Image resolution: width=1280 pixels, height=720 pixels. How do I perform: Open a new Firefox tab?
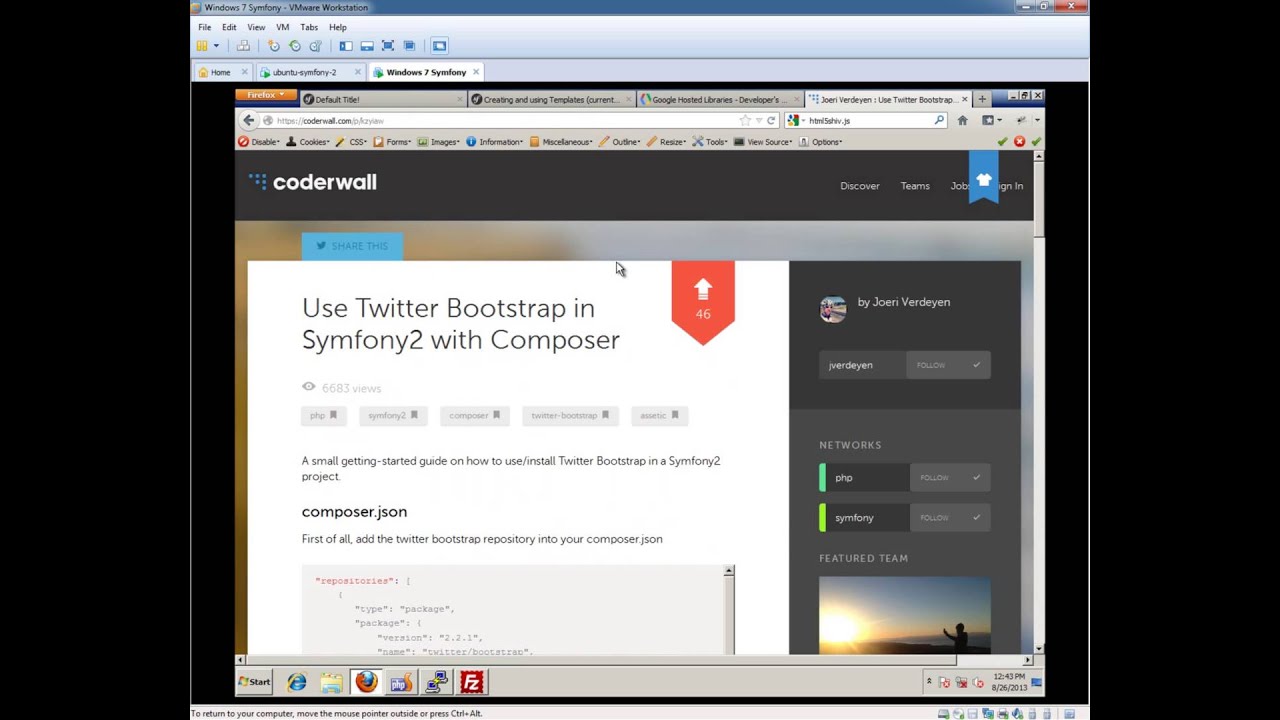click(x=982, y=99)
